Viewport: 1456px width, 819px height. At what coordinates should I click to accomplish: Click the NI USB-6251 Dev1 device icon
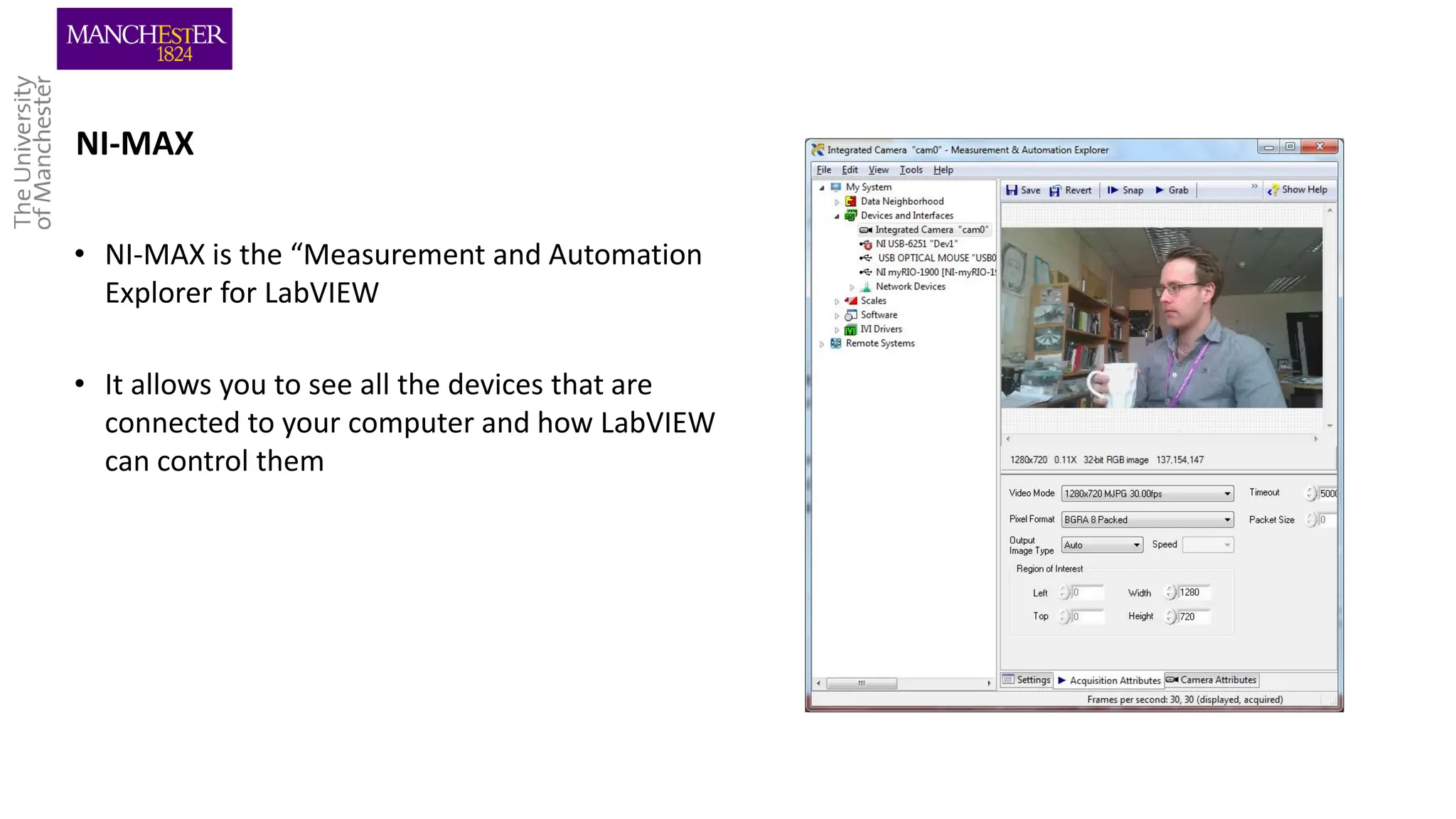point(865,244)
